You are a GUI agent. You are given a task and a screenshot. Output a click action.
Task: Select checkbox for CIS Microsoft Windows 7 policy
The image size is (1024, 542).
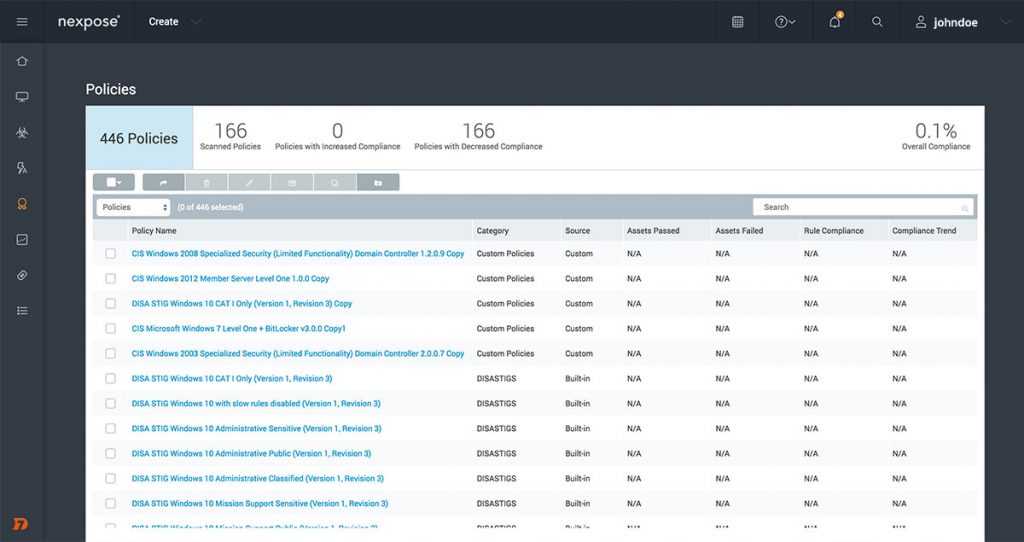[111, 329]
